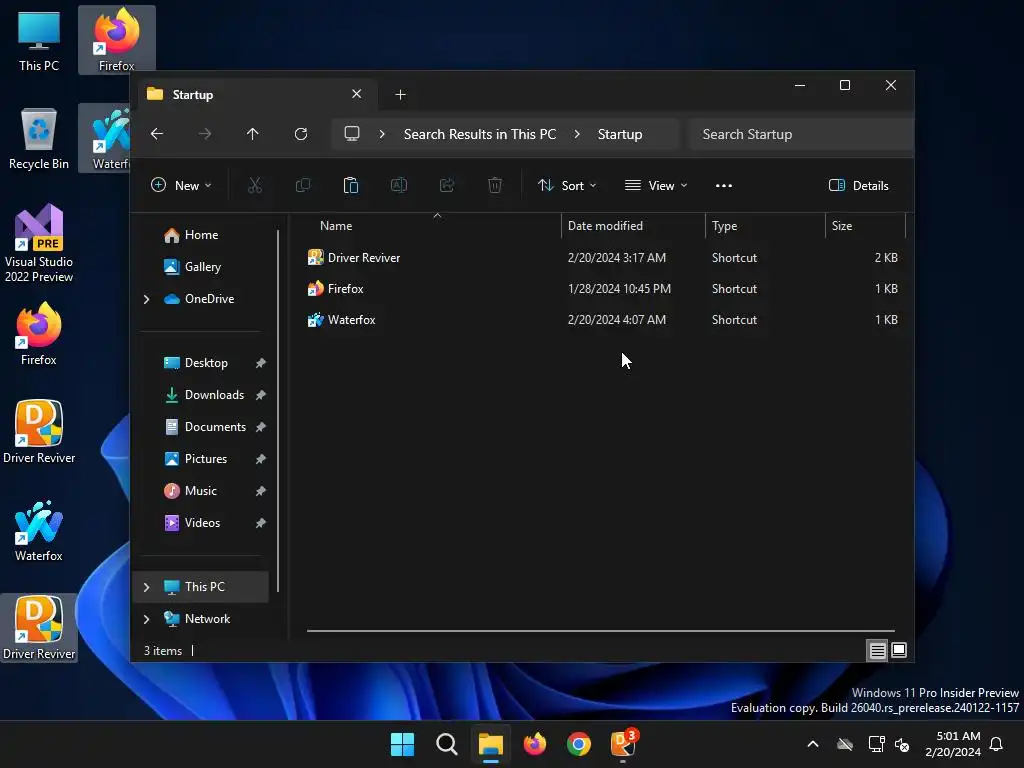This screenshot has height=768, width=1024.
Task: Click chevron before Search Results breadcrumb
Action: [x=382, y=134]
